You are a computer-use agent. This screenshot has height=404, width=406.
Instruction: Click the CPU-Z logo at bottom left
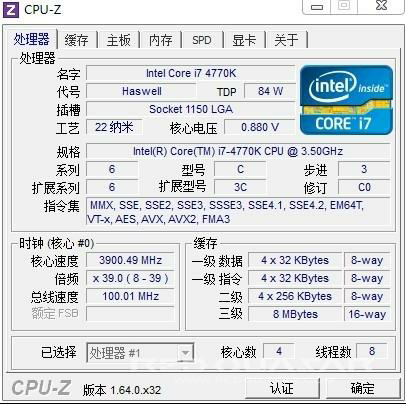41,388
